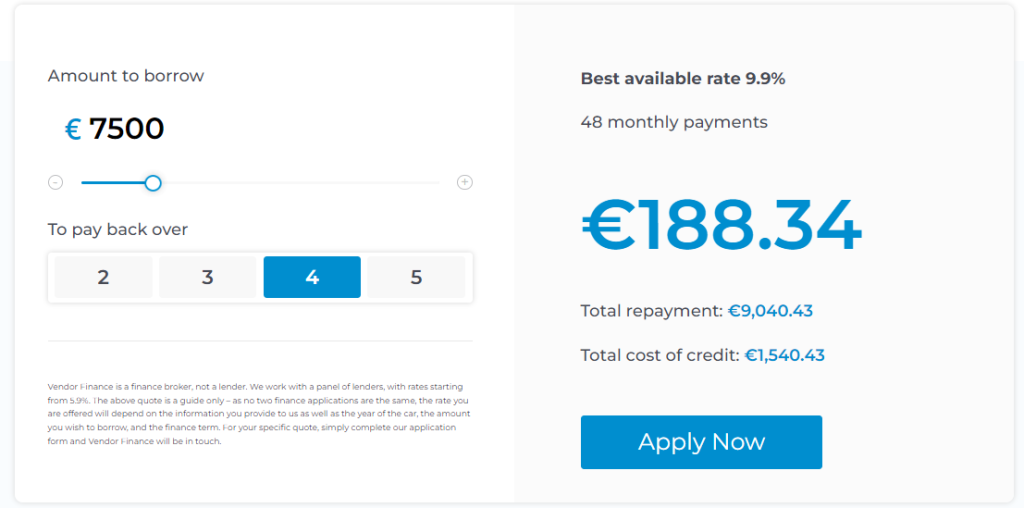Click the blue euro symbol beside 7500
Screen dimensions: 1024x508
coord(73,129)
